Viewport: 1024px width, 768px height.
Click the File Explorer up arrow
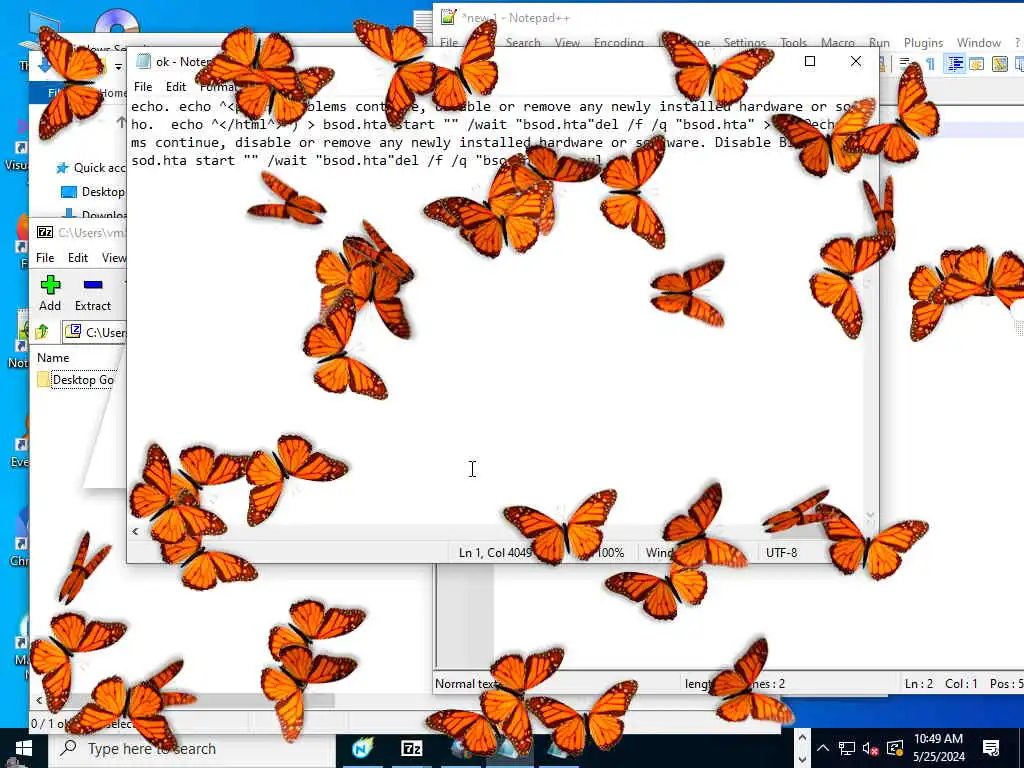coord(121,122)
